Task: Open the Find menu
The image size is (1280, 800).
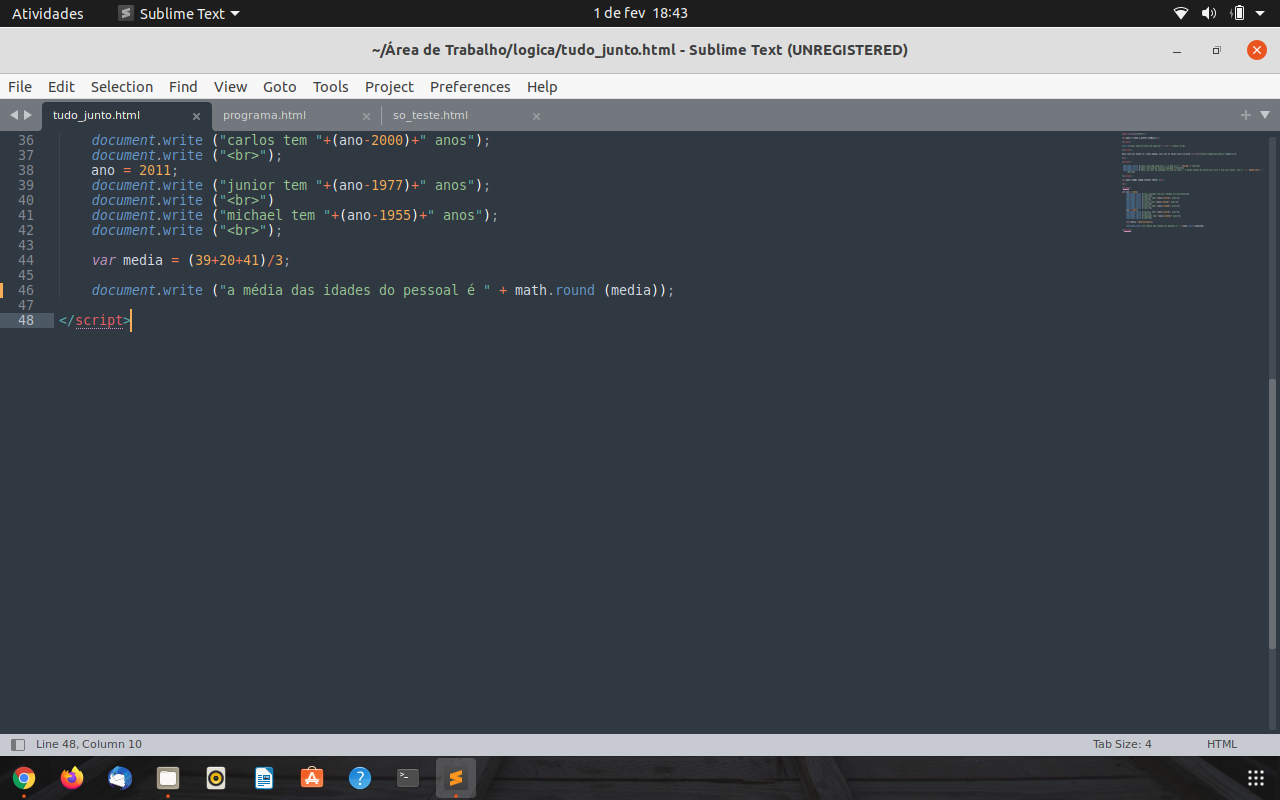Action: click(183, 87)
